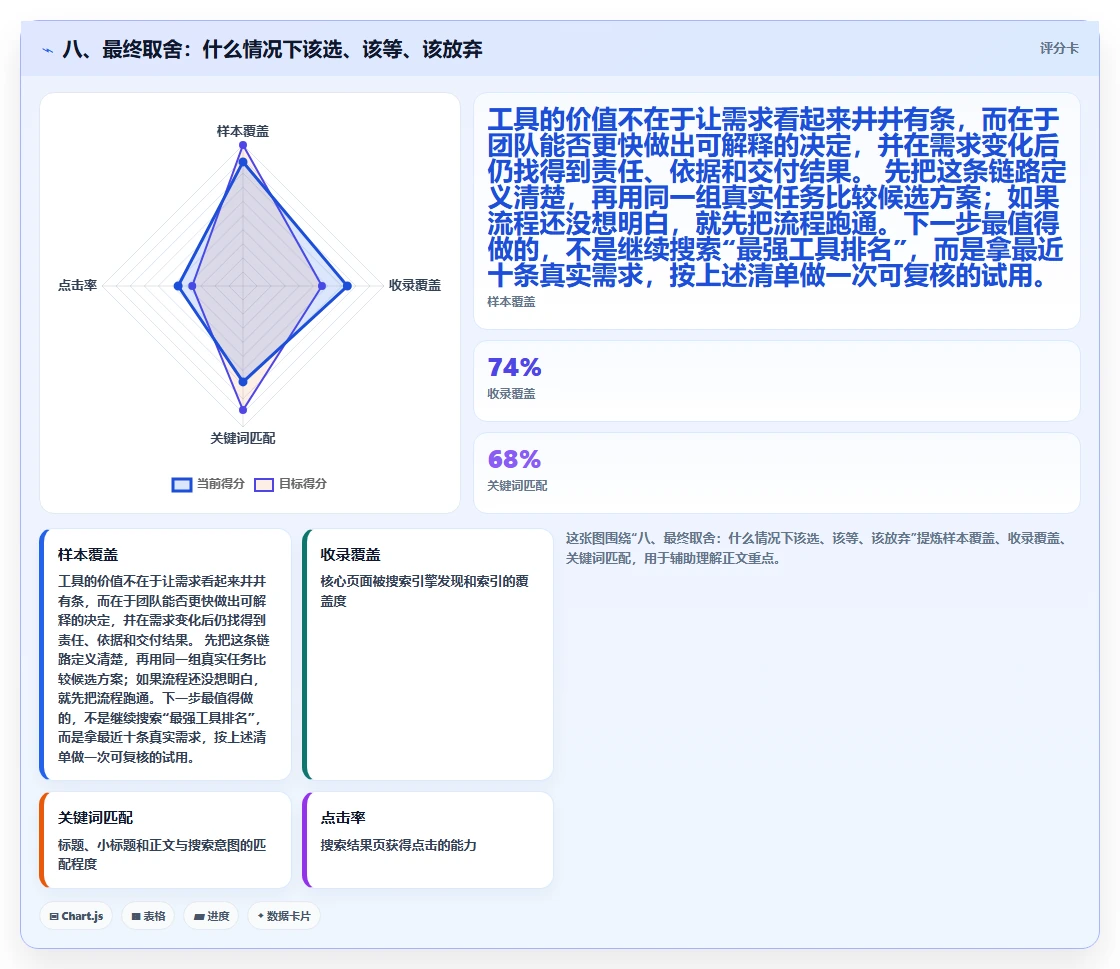Click the large blue summary paragraph
The height and width of the screenshot is (969, 1120).
click(776, 197)
